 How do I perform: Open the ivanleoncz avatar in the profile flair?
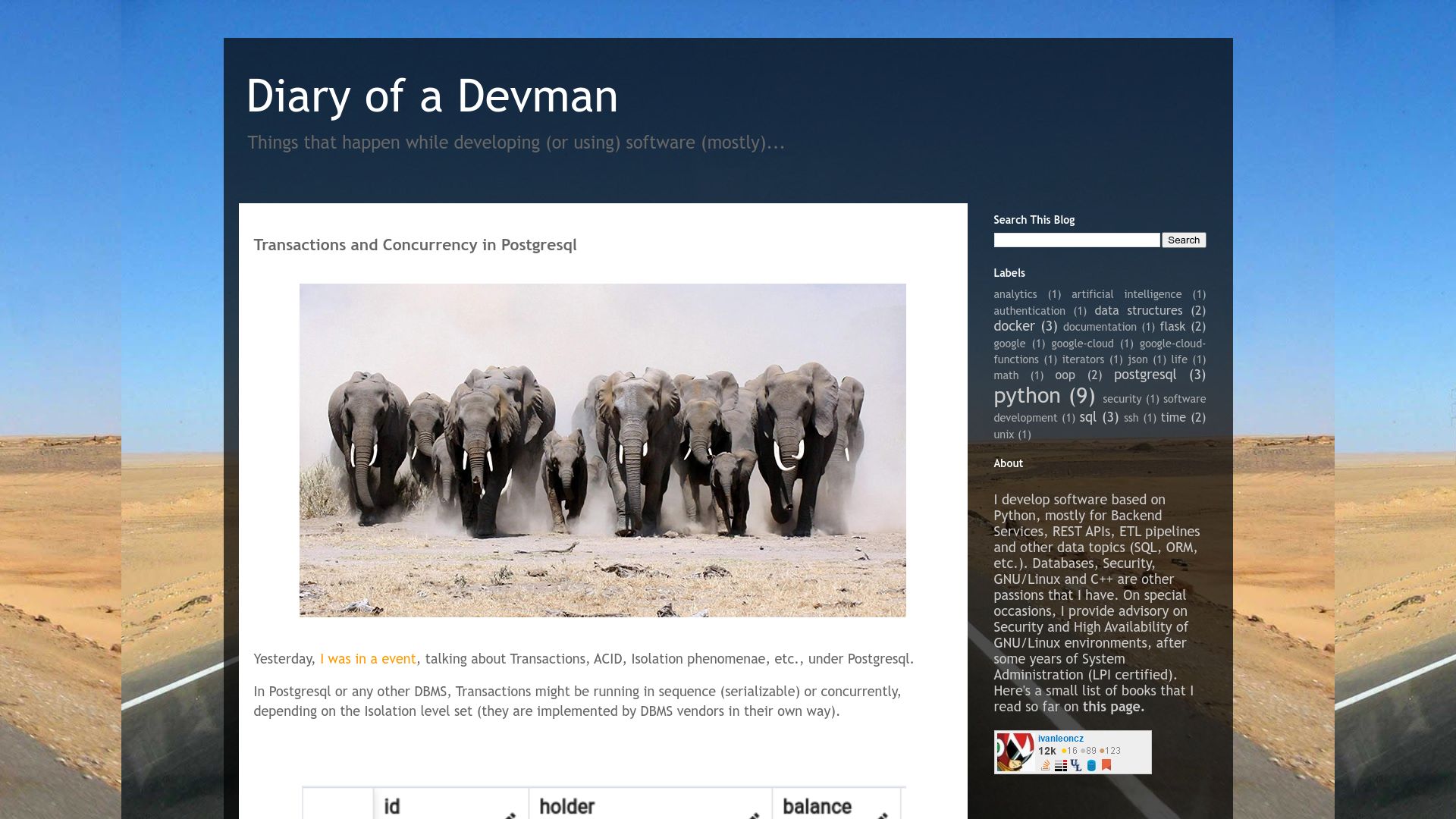[x=1015, y=752]
